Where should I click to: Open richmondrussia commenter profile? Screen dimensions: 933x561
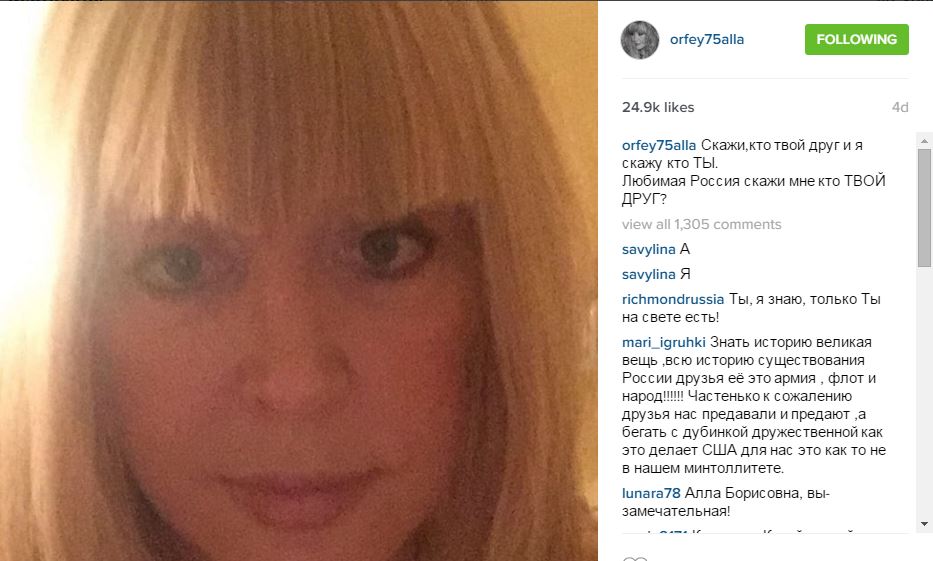(x=673, y=299)
